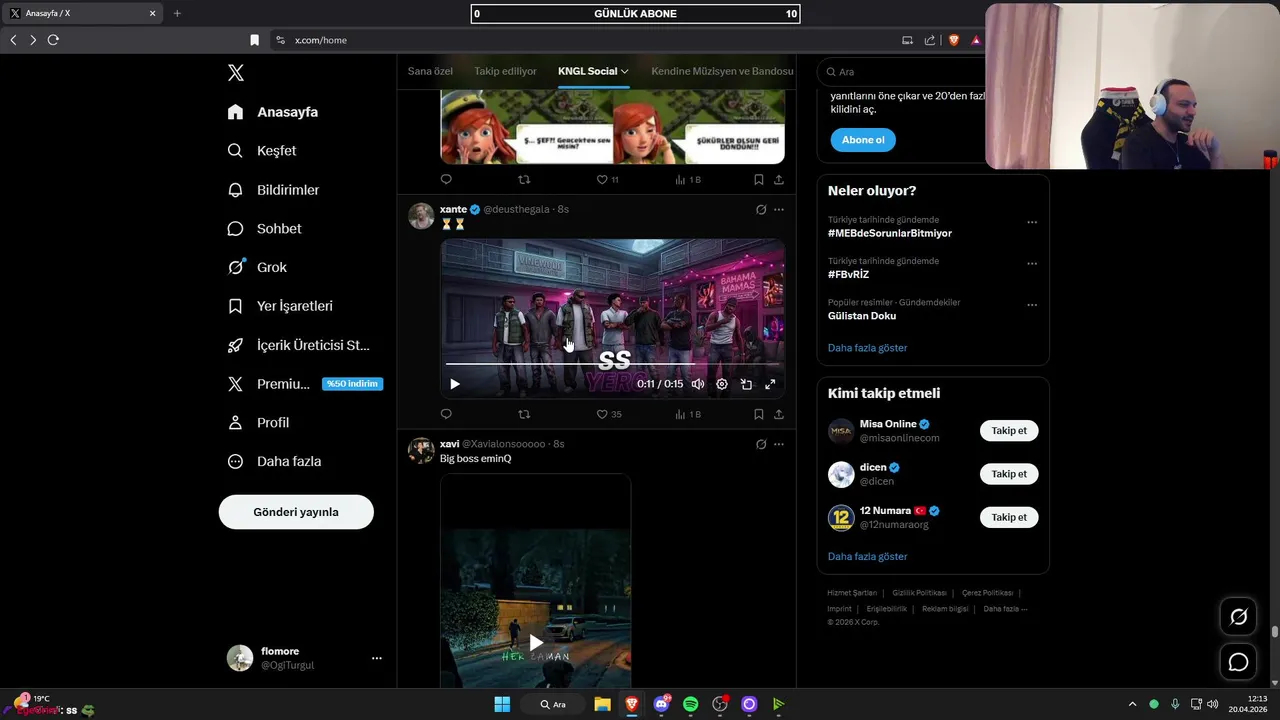Open options for Gülistan Doku trend

[1032, 305]
